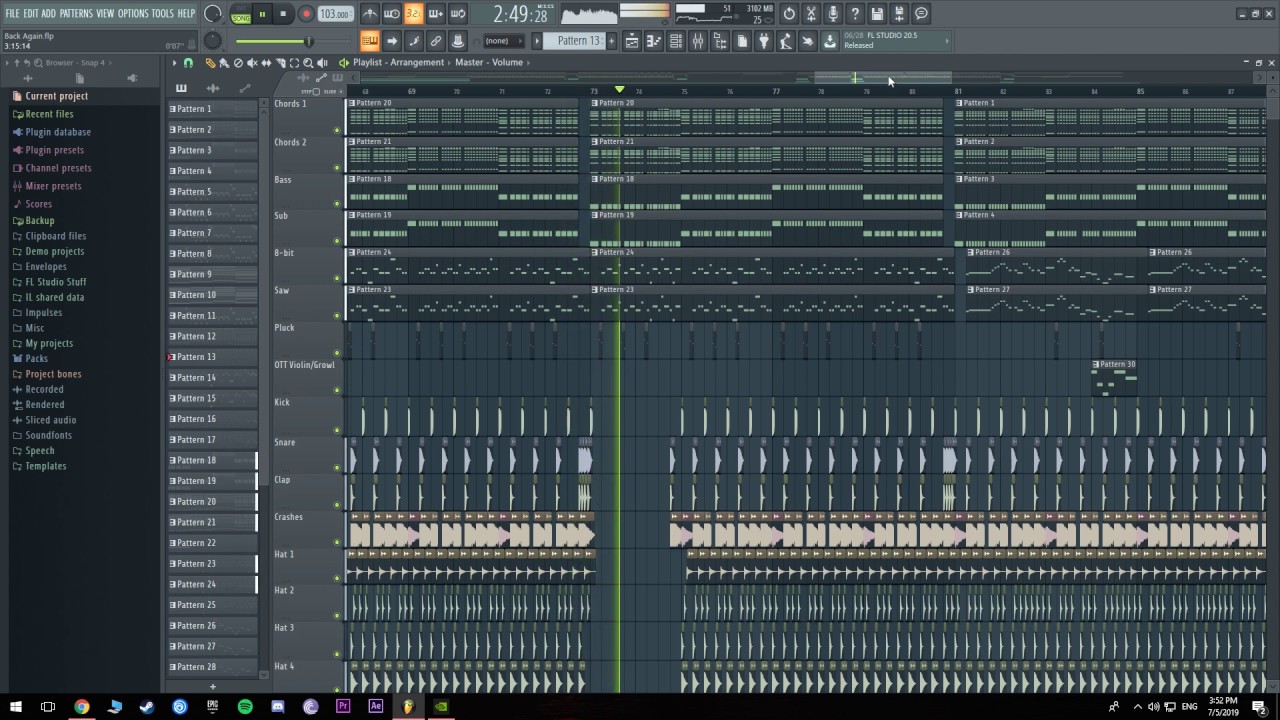Select the Zoom tool in playlist toolbar
This screenshot has height=720, width=1280.
(308, 62)
